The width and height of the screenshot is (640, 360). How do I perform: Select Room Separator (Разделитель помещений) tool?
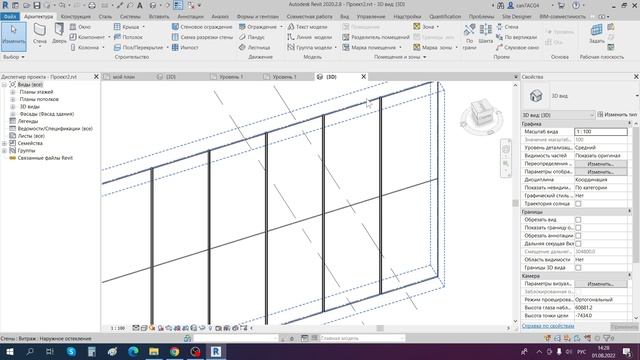coord(376,37)
